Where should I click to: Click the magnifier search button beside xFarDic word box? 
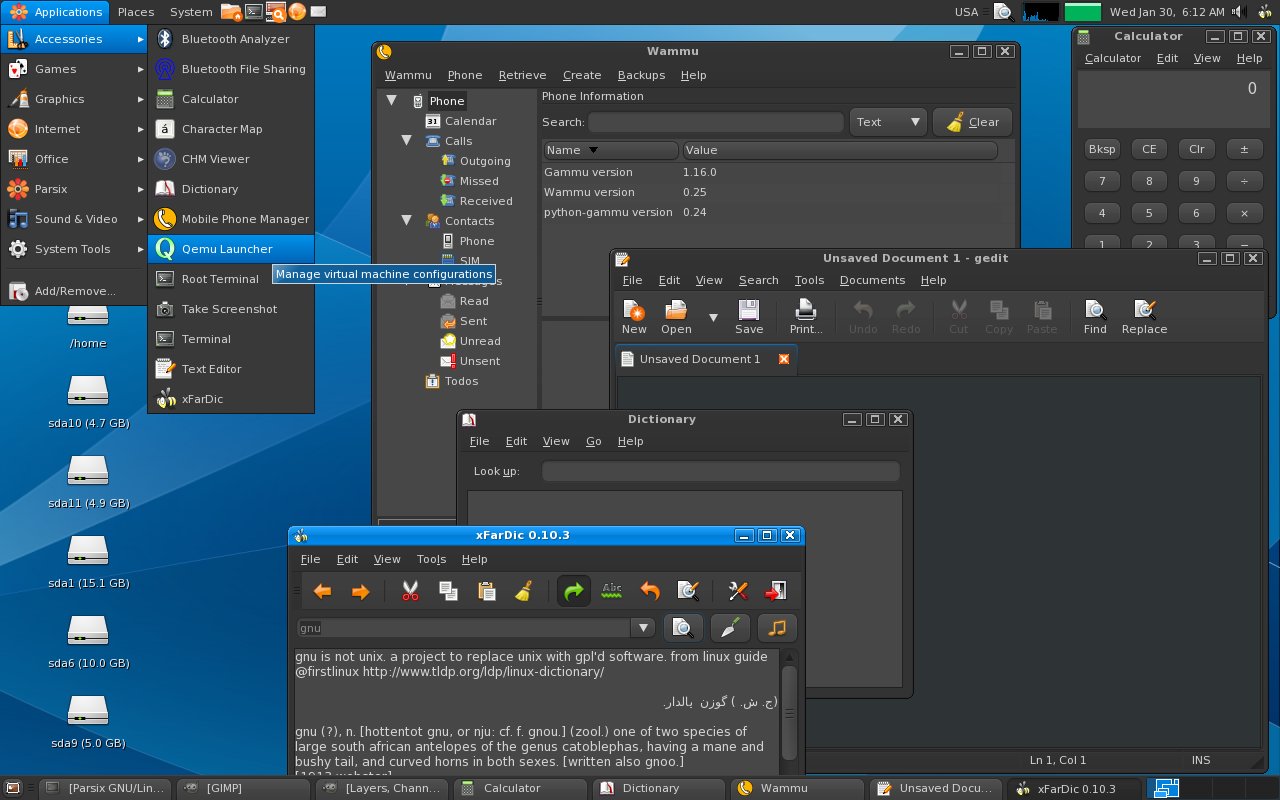683,628
